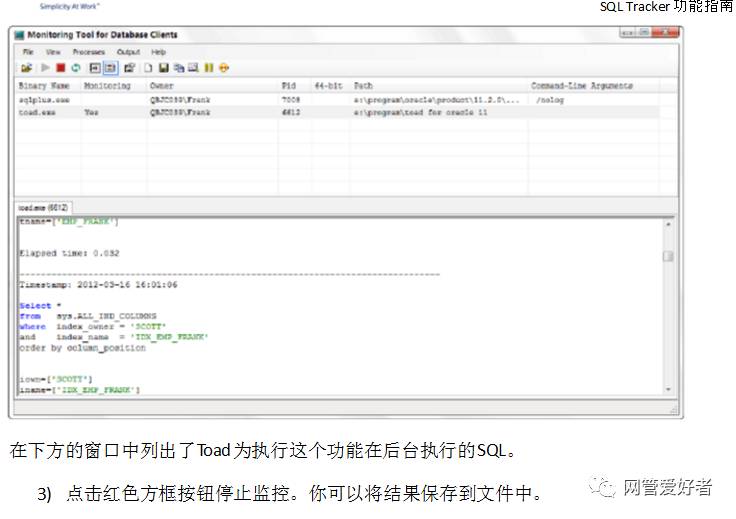Click the output pane scrollbar thumb
The height and width of the screenshot is (519, 736).
point(668,256)
